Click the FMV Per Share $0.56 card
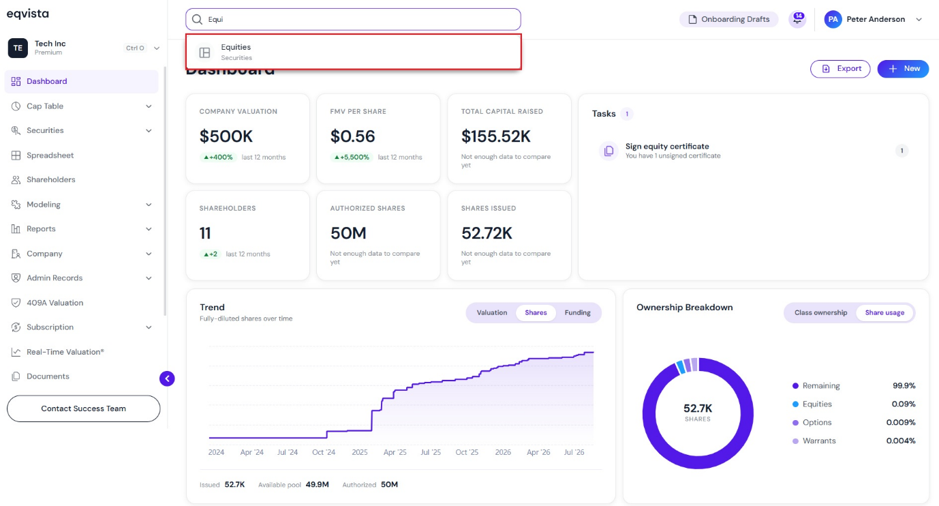 tap(378, 138)
